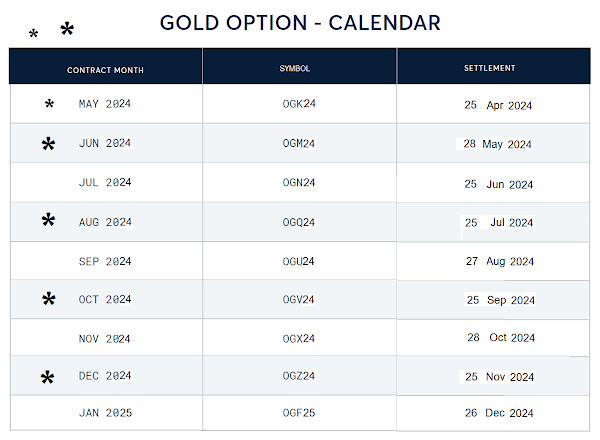Click the asterisk beside DEC 2024

[x=47, y=378]
